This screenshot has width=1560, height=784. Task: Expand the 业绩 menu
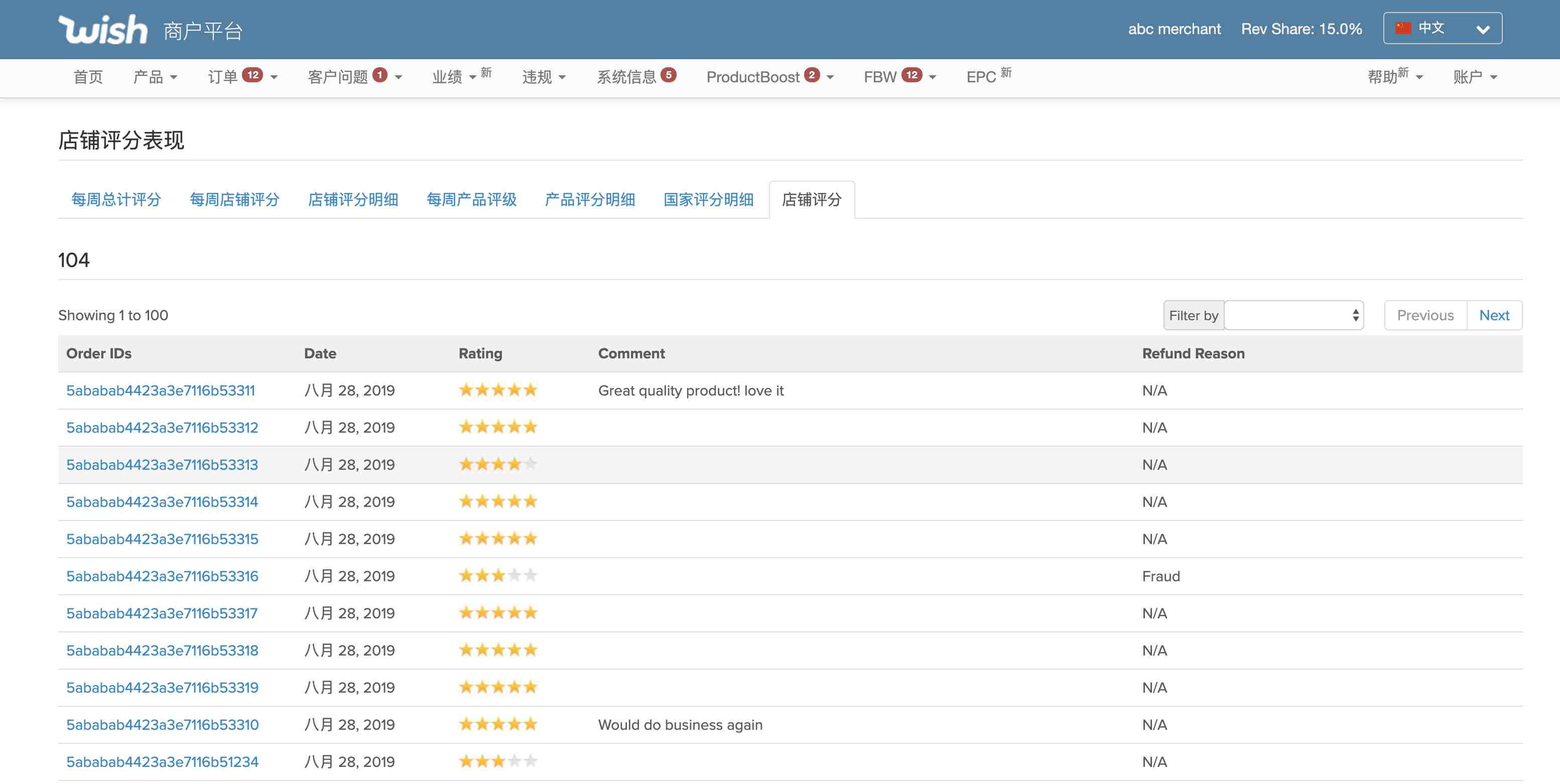pos(461,77)
